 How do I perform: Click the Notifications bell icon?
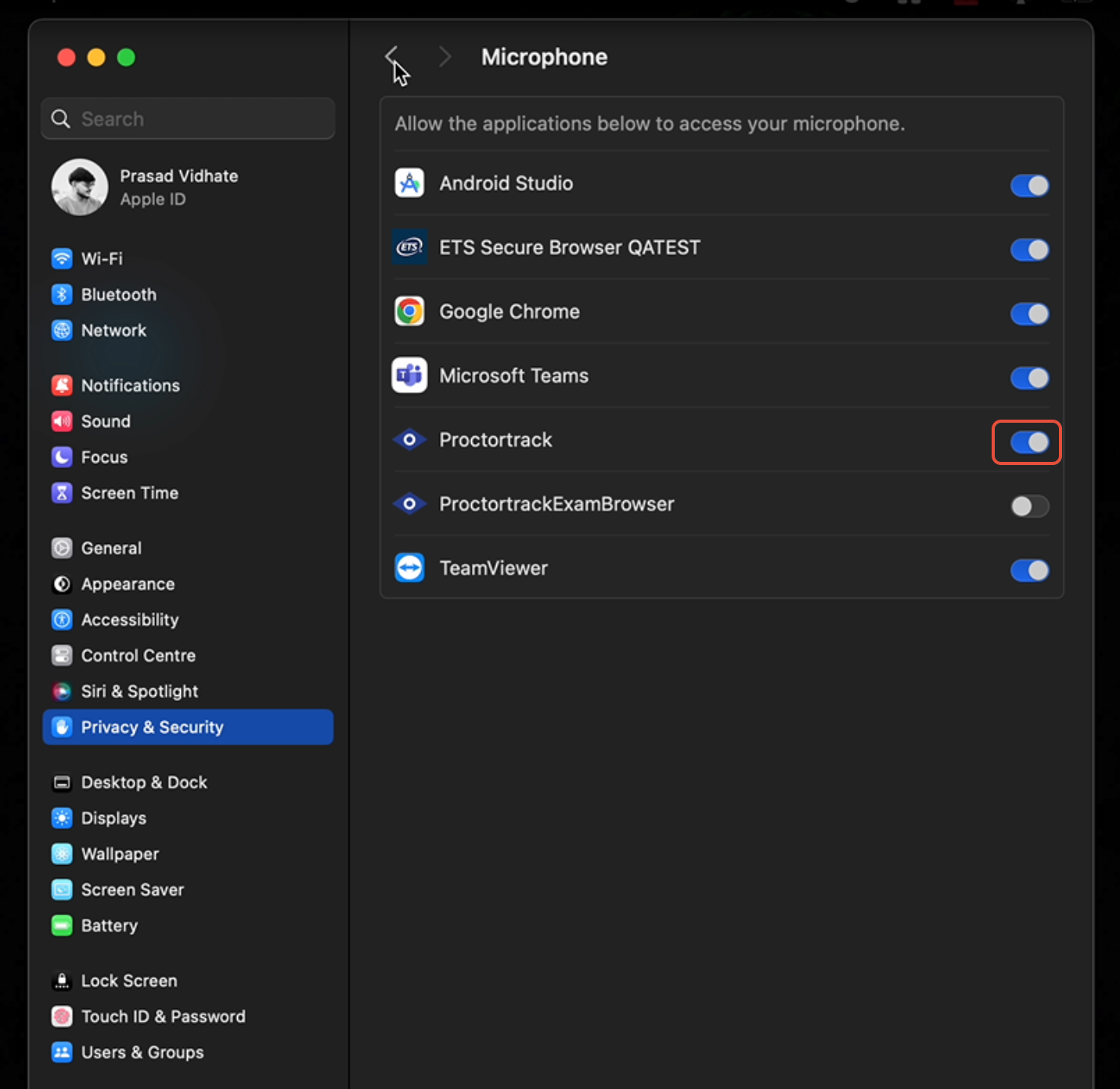(62, 385)
